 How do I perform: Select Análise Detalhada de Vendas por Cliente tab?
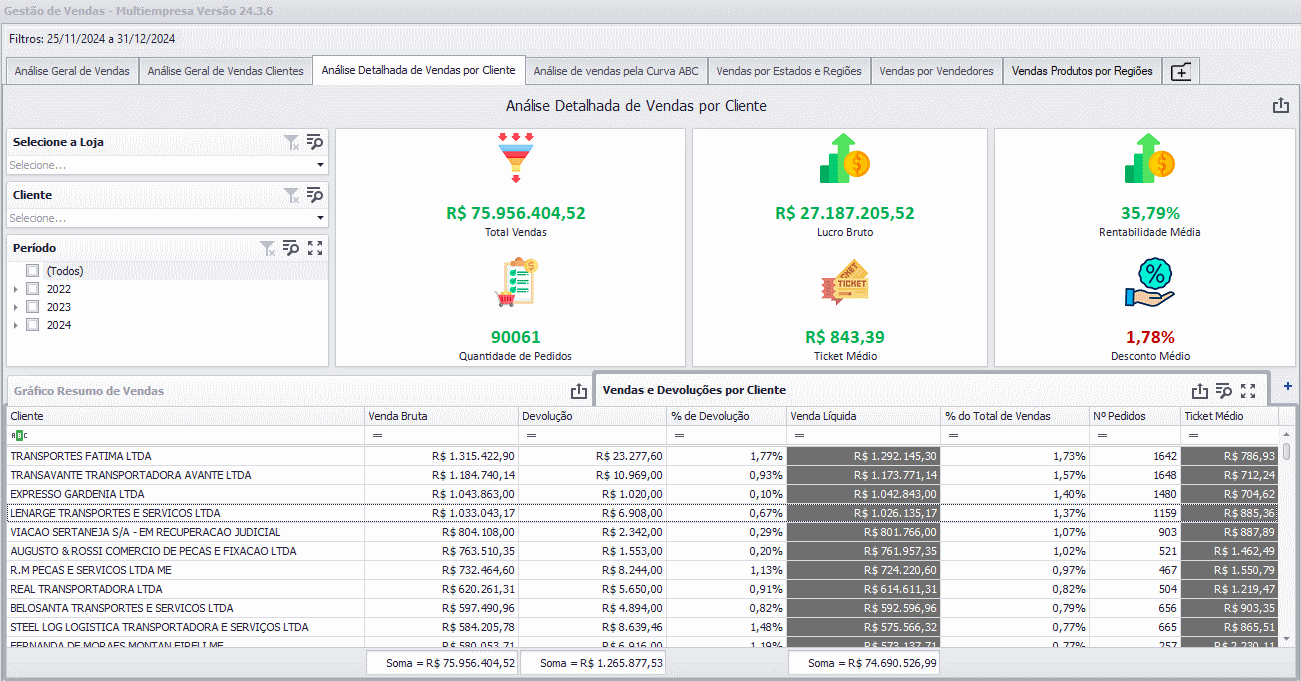pyautogui.click(x=418, y=70)
